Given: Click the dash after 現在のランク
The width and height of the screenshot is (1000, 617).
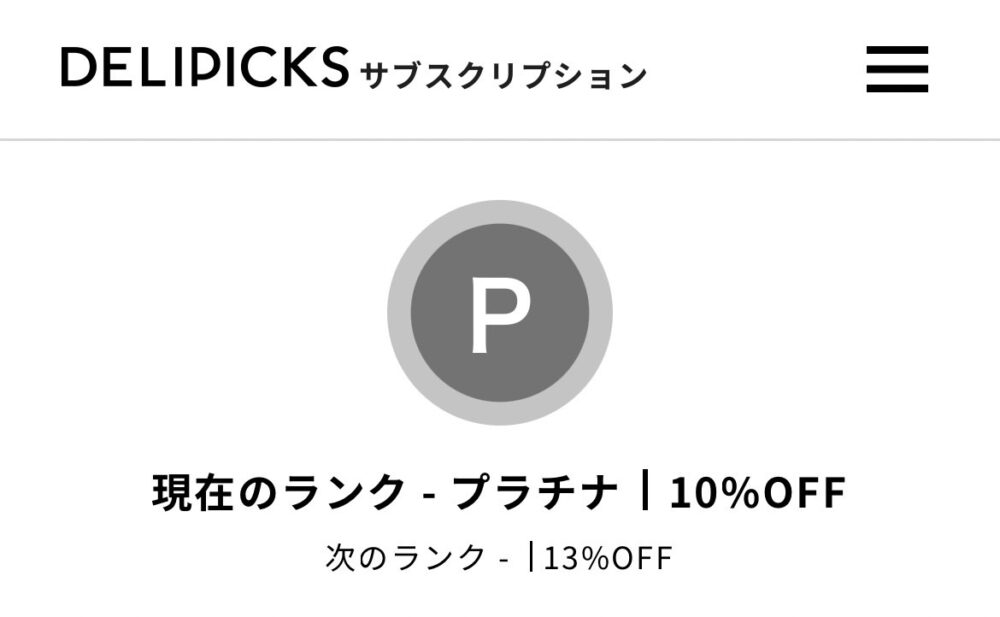Looking at the screenshot, I should pyautogui.click(x=428, y=495).
